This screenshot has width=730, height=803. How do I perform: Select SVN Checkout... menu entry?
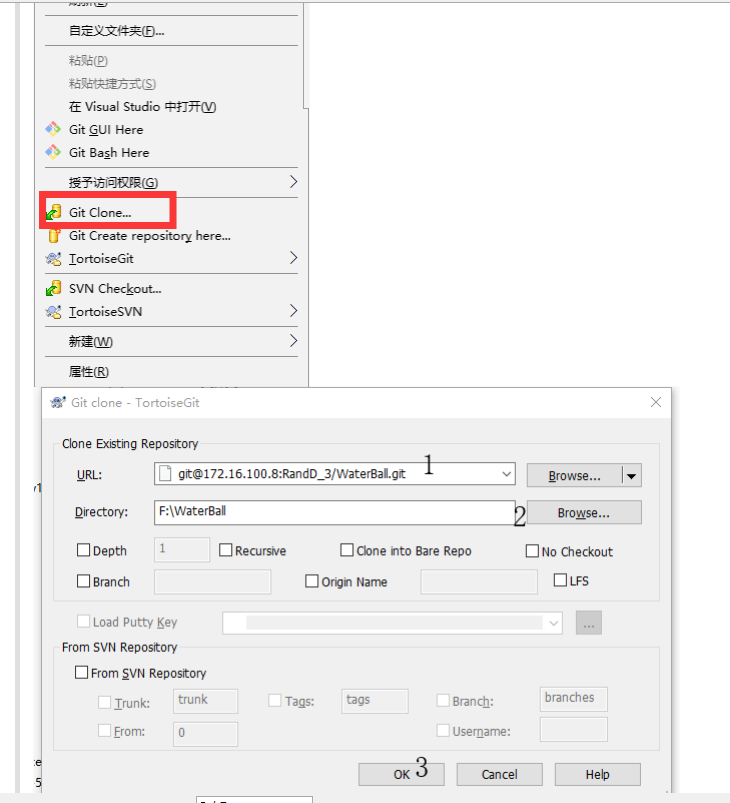172,288
